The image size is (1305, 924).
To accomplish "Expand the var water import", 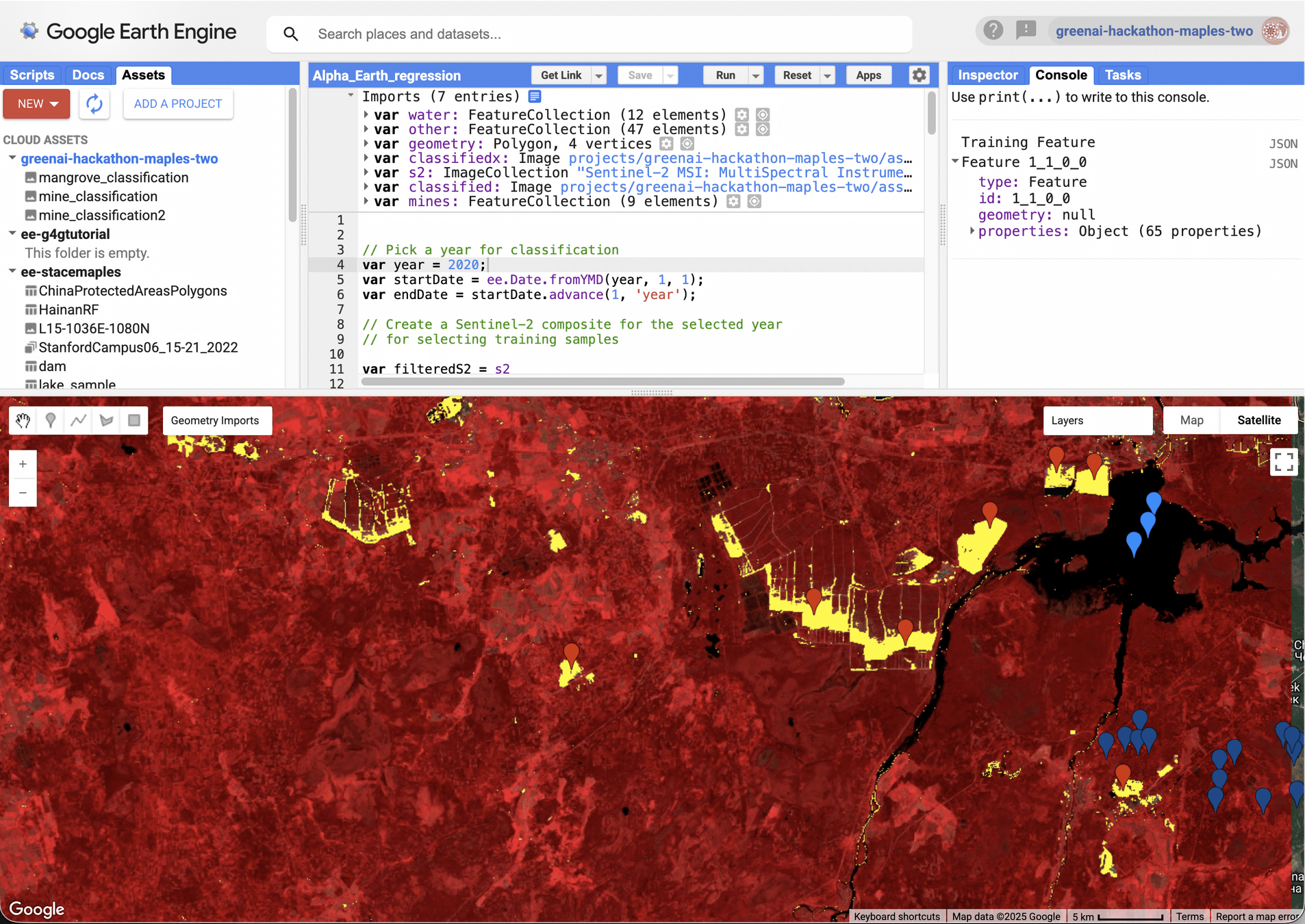I will 366,115.
